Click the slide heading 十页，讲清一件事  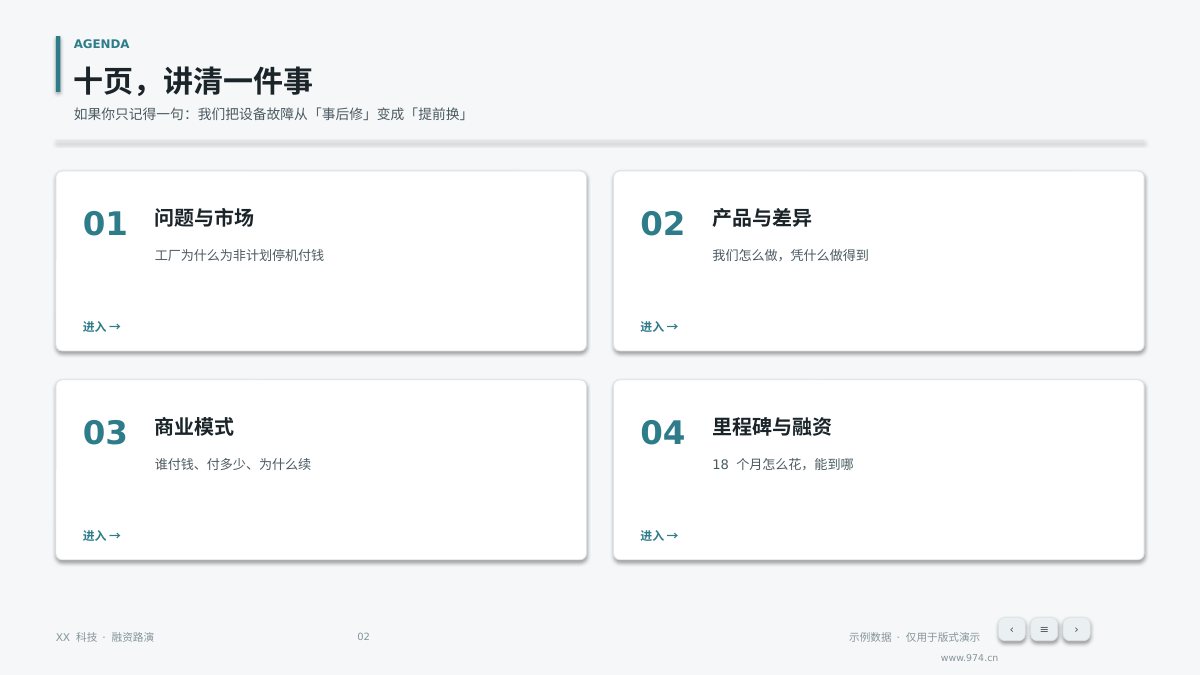193,81
